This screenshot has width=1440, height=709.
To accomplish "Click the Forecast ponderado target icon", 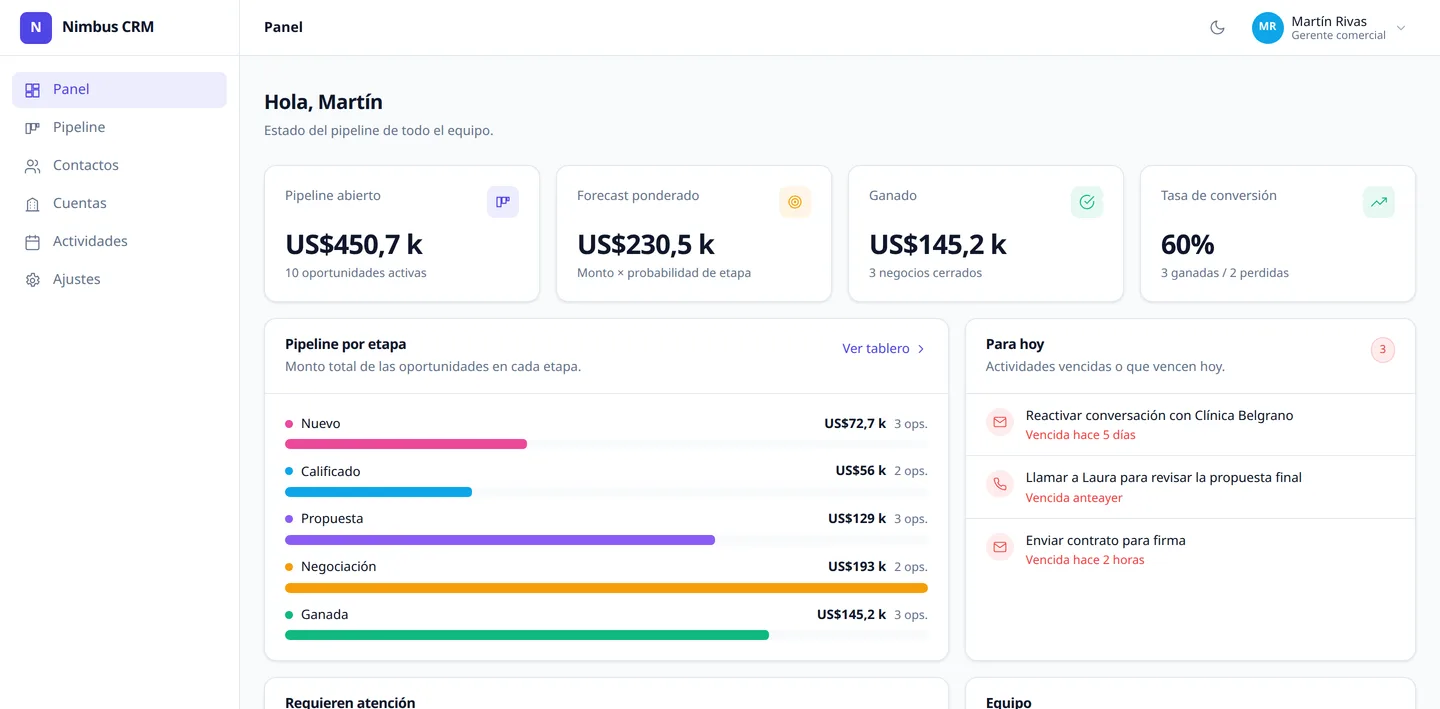I will [795, 202].
